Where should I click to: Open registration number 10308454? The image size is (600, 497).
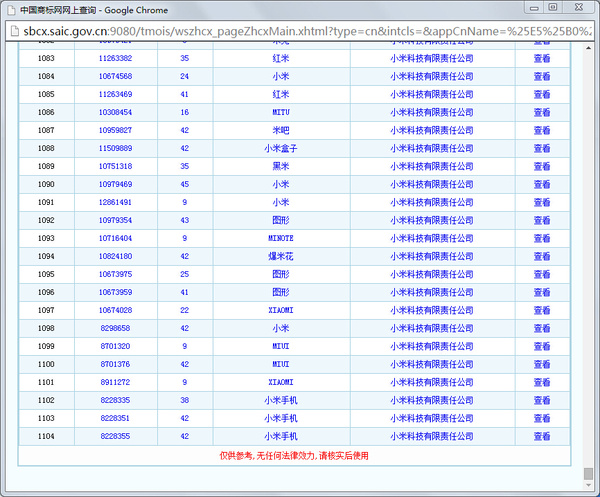116,112
